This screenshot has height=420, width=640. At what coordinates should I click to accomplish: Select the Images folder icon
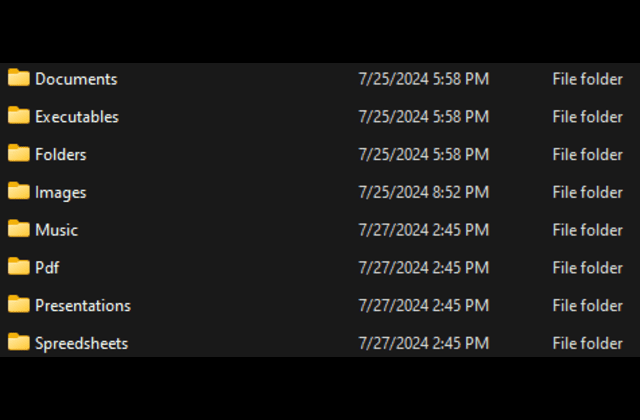[18, 191]
